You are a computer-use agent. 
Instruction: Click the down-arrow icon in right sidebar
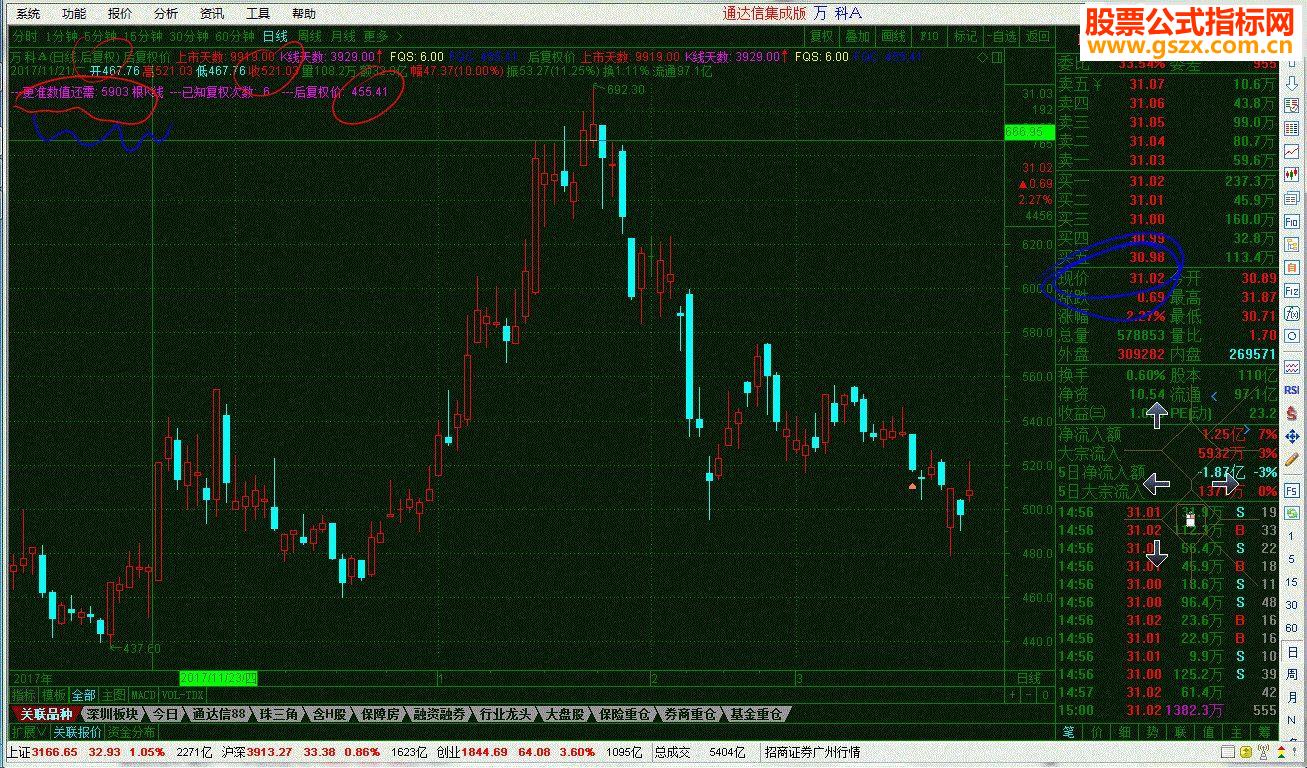tap(1292, 82)
